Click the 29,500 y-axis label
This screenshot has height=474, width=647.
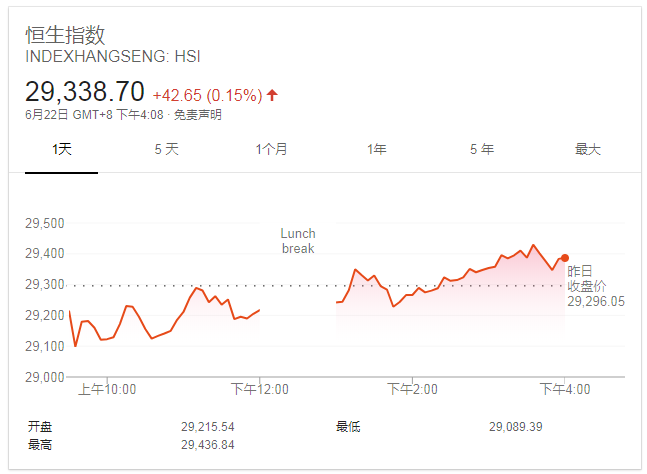point(45,224)
